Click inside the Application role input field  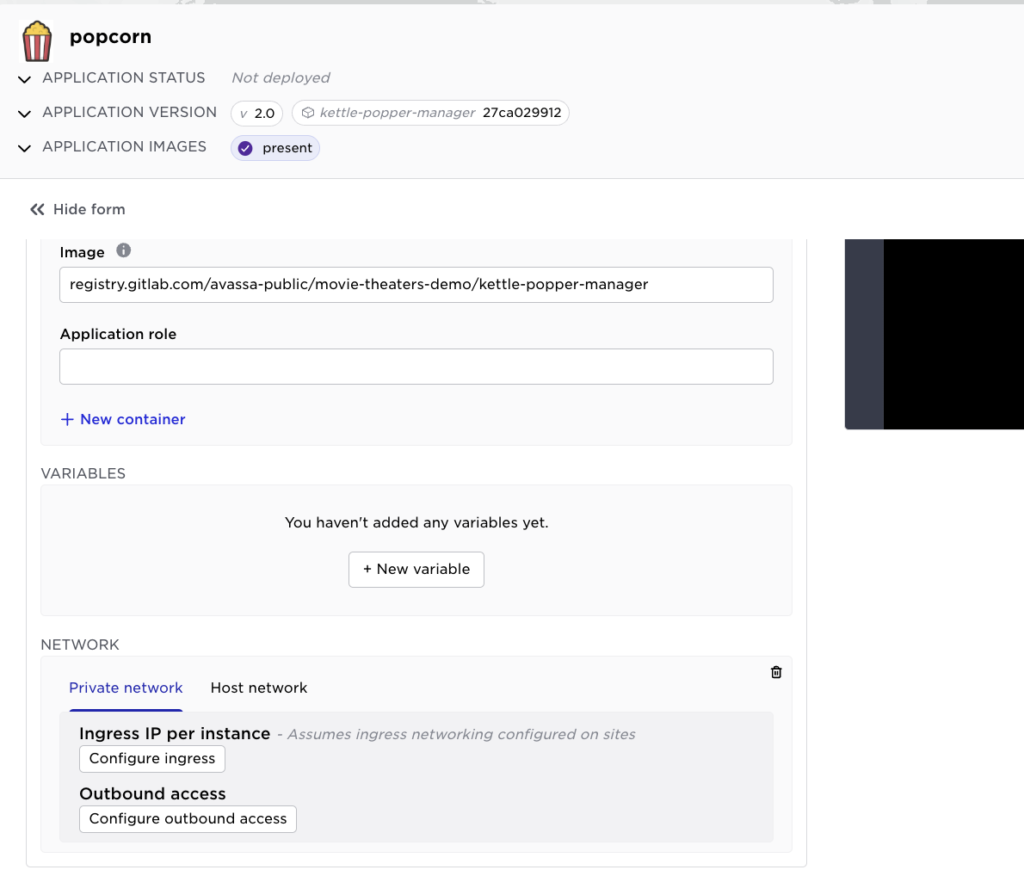pyautogui.click(x=416, y=366)
